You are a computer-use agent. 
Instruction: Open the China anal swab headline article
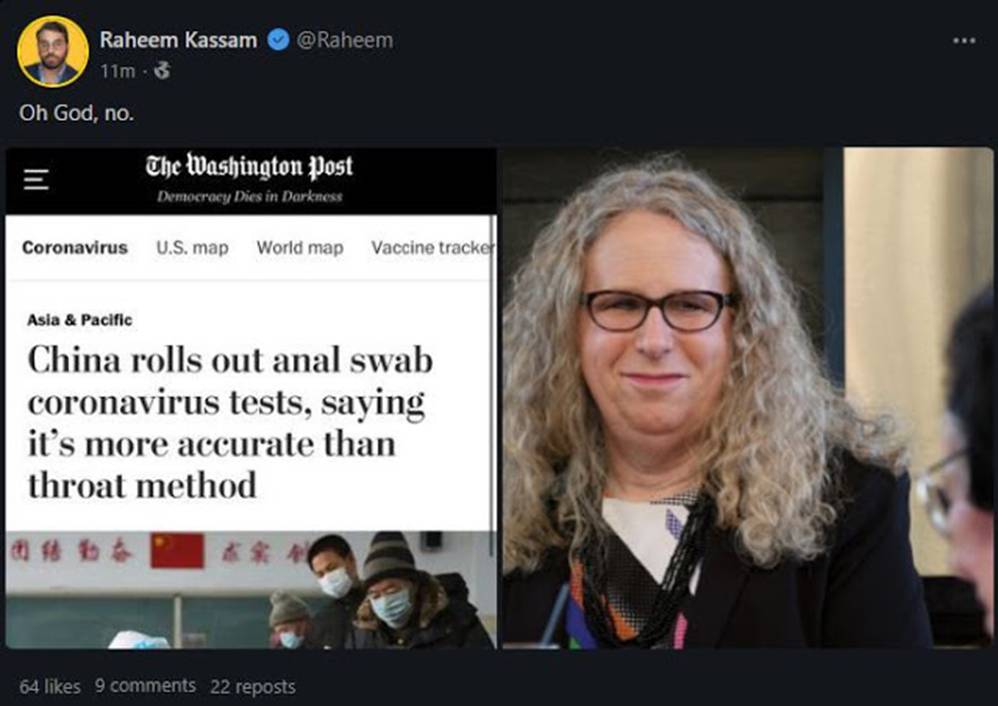pos(230,422)
